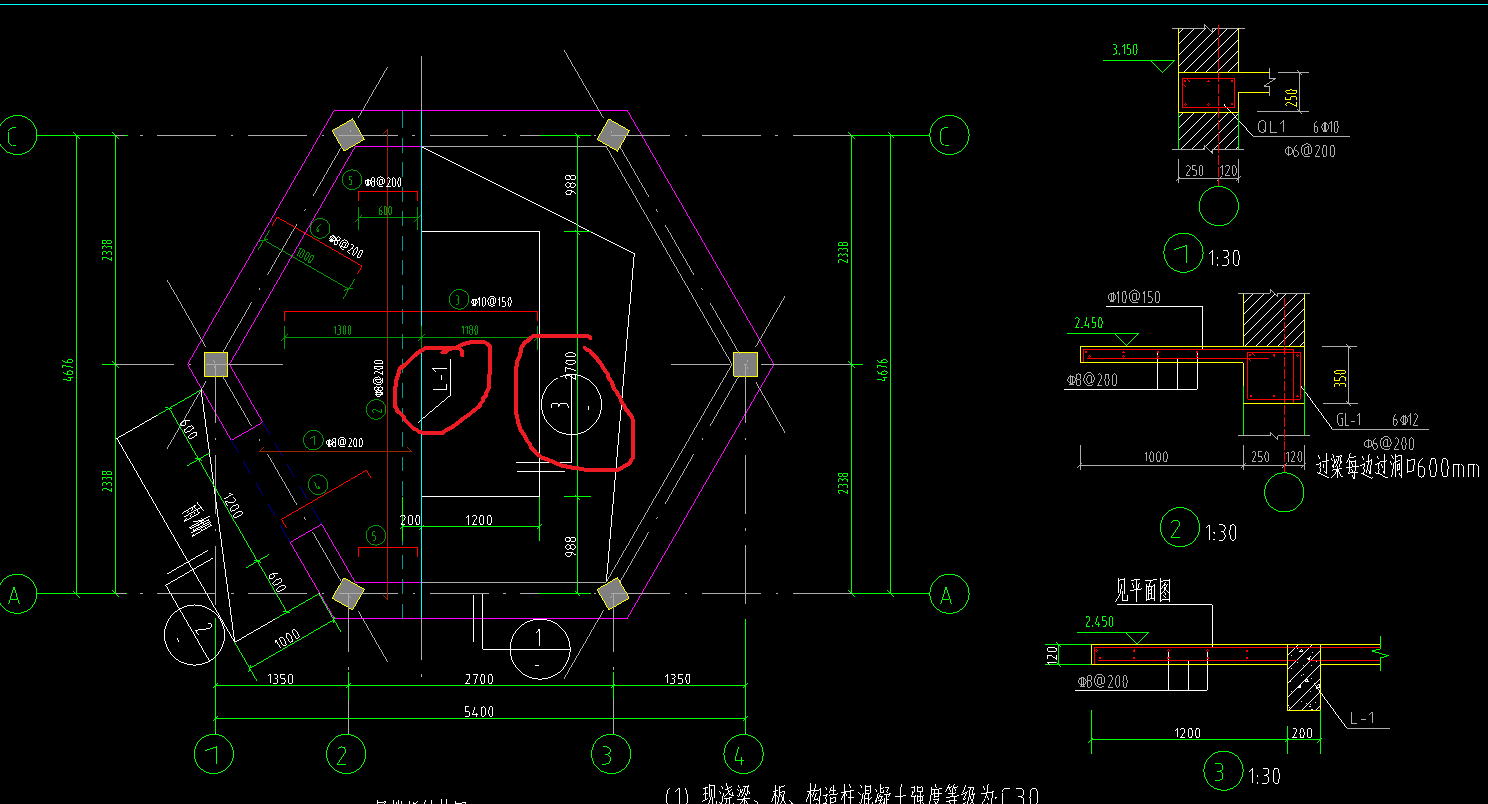Click the 1300 dimension text in the plan
Screen dimensions: 1488x804
[342, 329]
